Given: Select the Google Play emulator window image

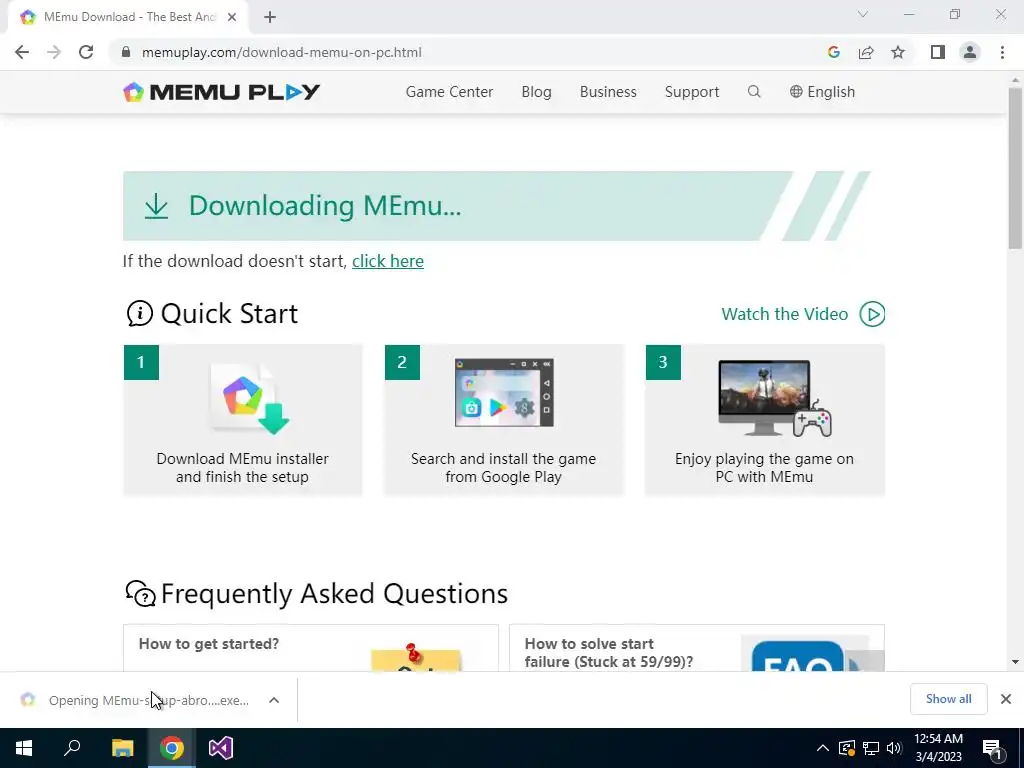Looking at the screenshot, I should coord(504,392).
